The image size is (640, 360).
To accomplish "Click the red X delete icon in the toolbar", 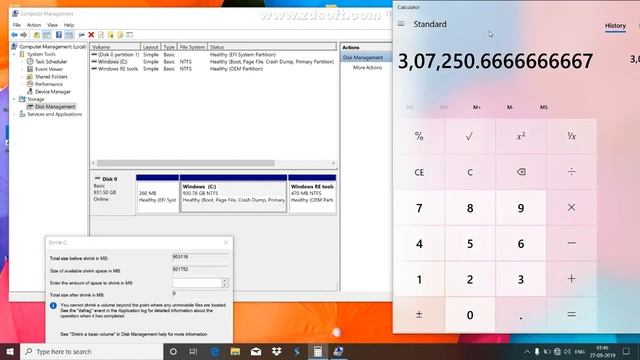I will pos(91,35).
